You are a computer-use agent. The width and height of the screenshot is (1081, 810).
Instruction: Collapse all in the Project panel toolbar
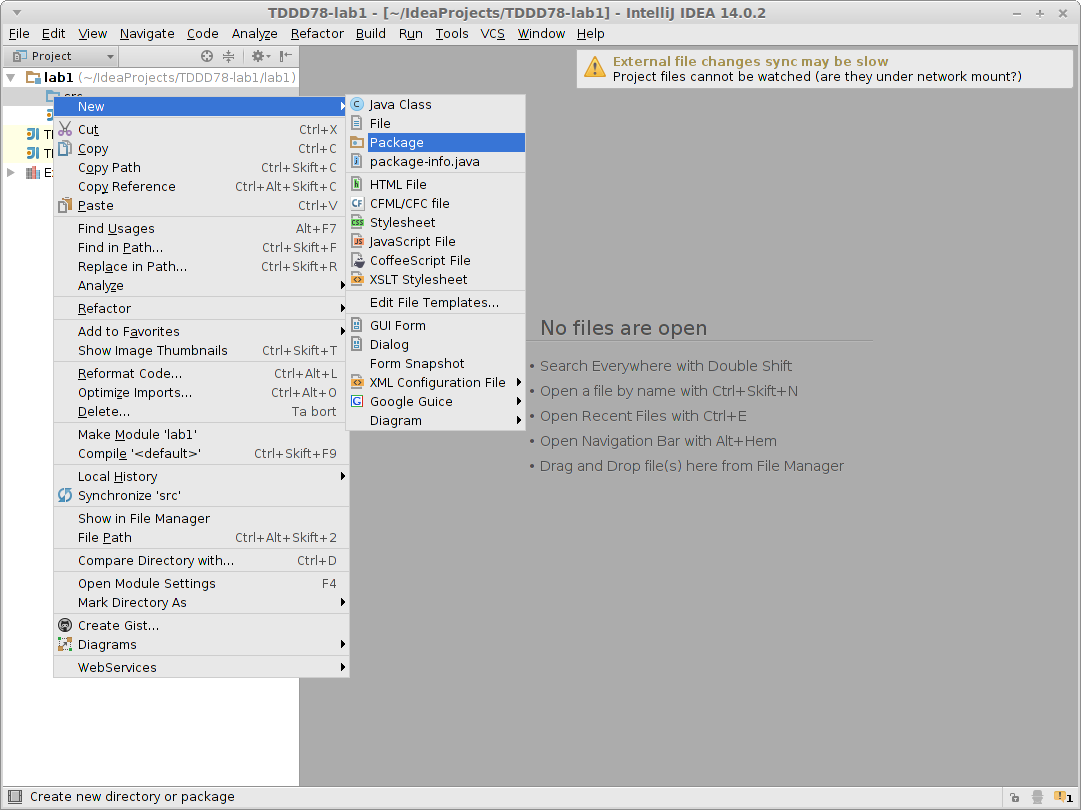point(228,56)
